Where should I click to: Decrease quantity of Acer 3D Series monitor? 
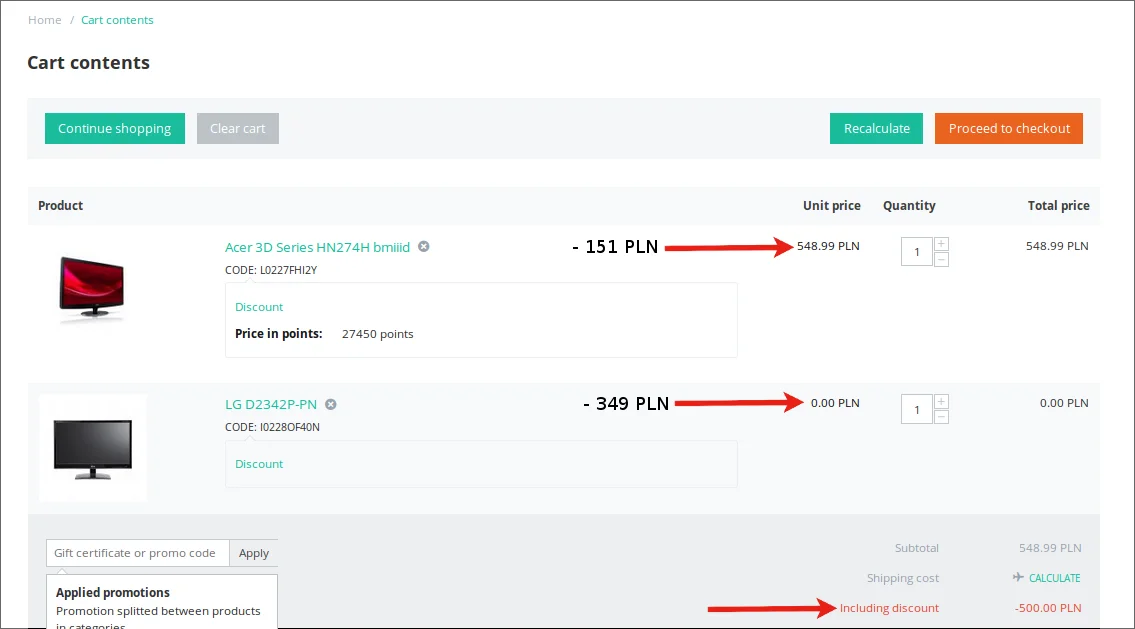[941, 259]
